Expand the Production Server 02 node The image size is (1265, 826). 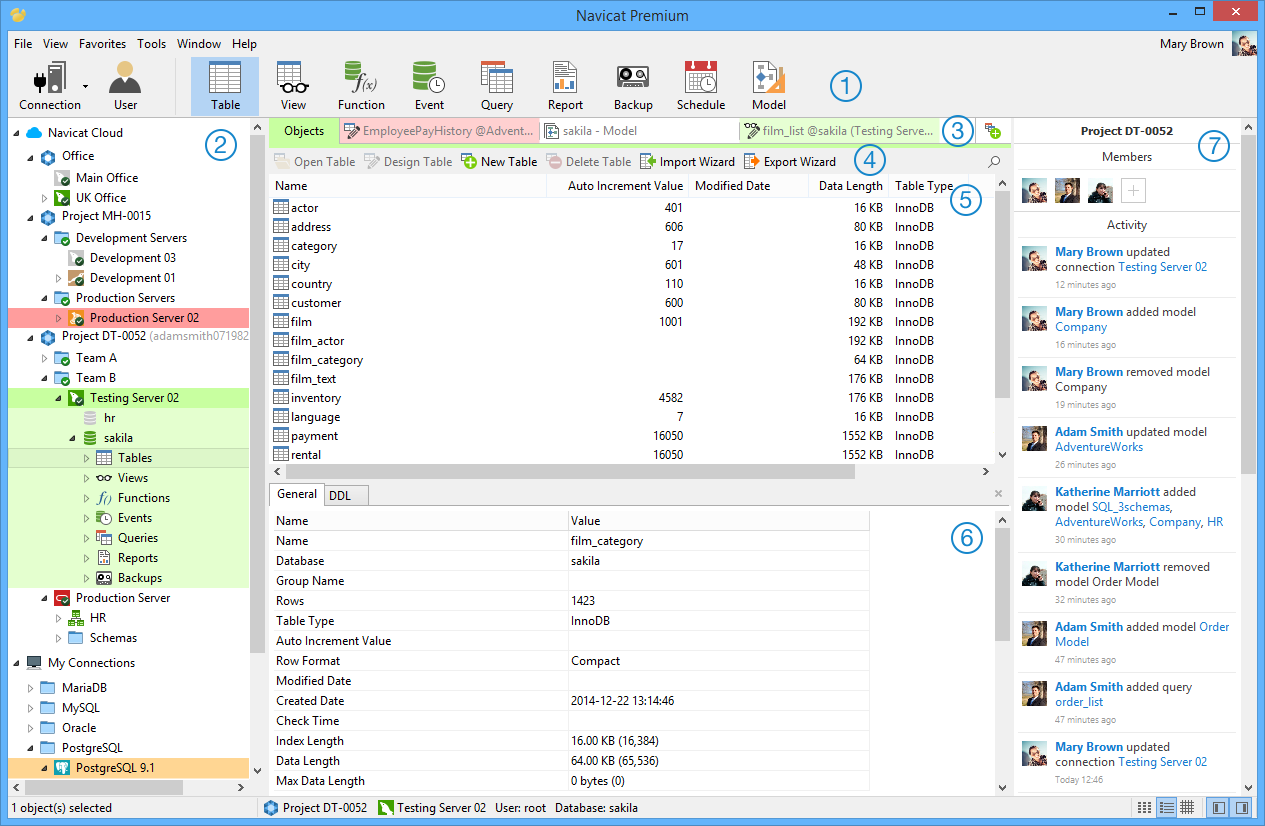58,318
